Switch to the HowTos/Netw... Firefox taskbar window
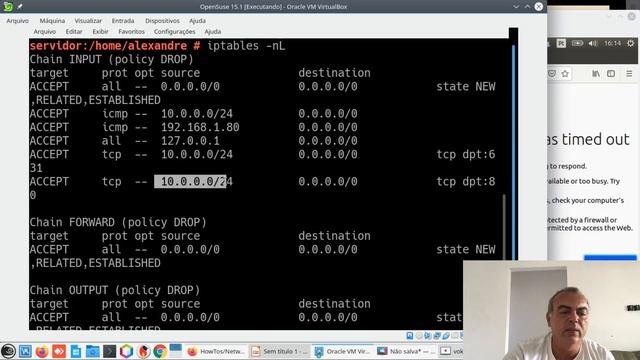The width and height of the screenshot is (640, 360). coord(215,351)
